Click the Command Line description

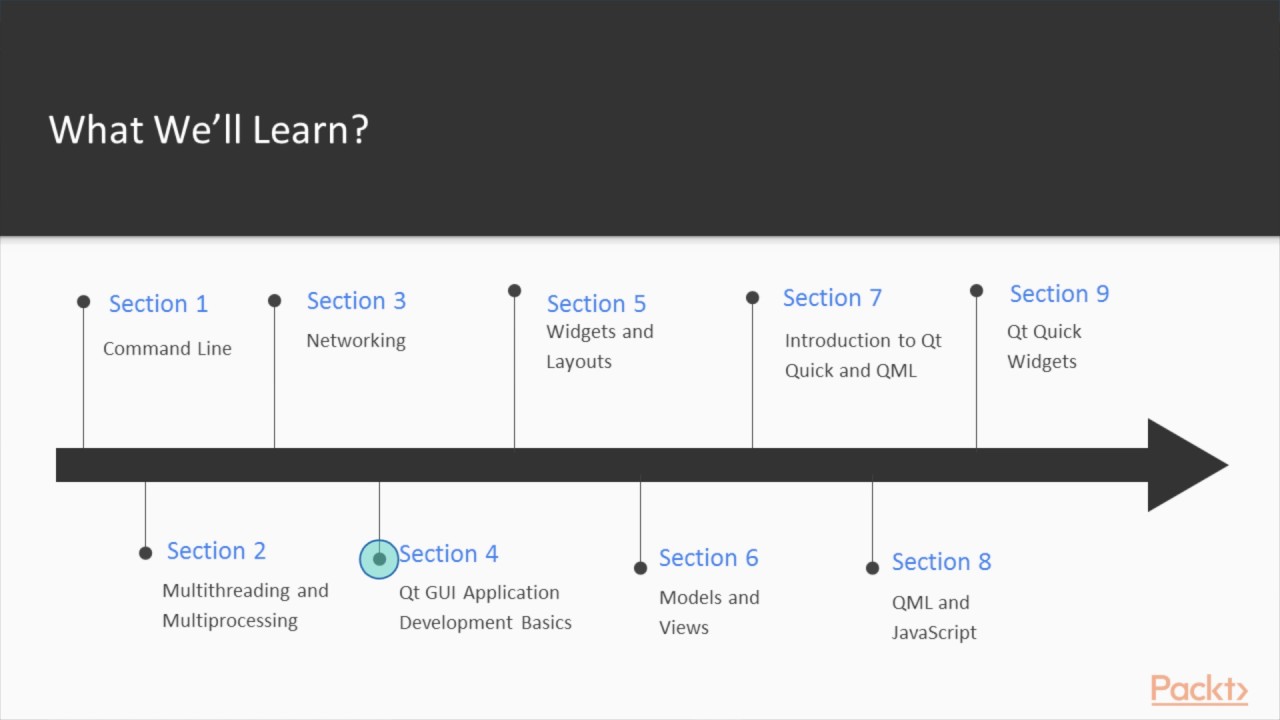[167, 348]
